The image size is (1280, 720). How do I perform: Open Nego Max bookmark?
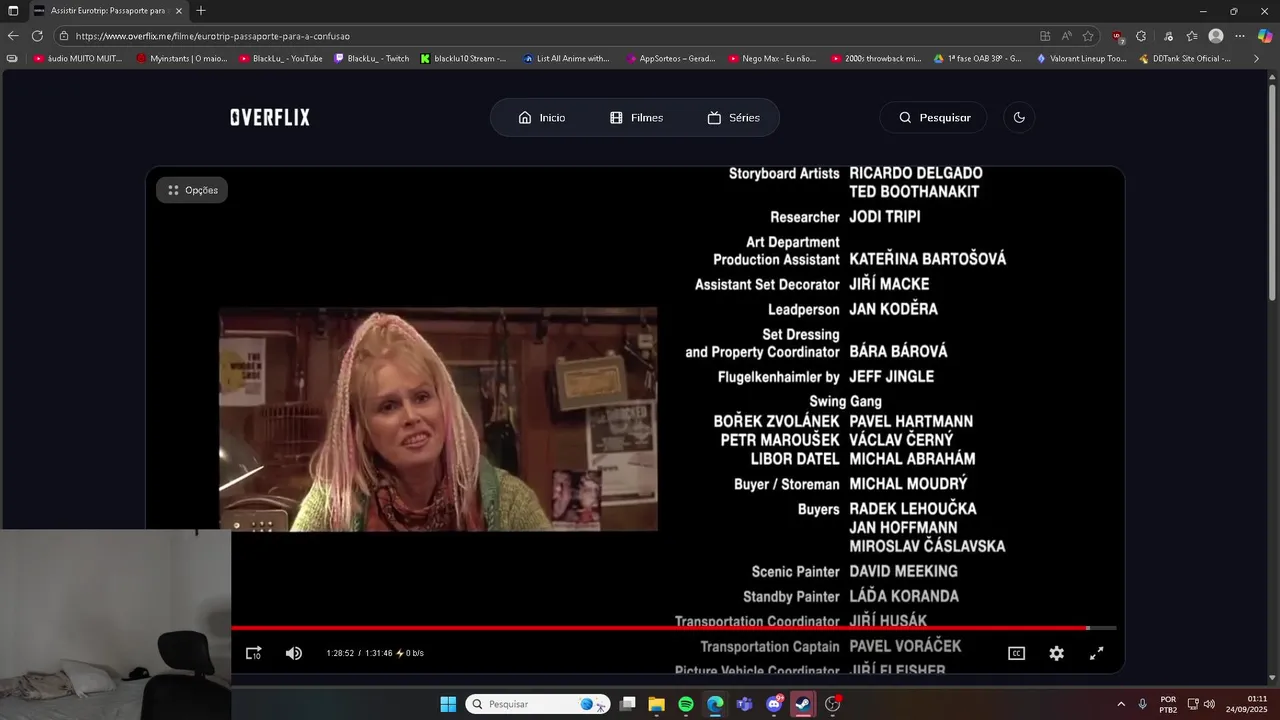[773, 59]
